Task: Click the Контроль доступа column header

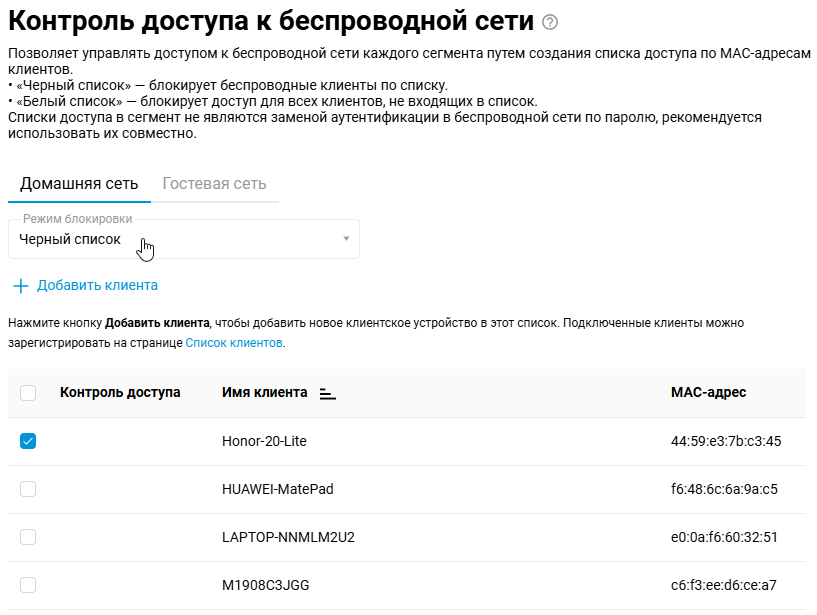Action: click(x=120, y=393)
